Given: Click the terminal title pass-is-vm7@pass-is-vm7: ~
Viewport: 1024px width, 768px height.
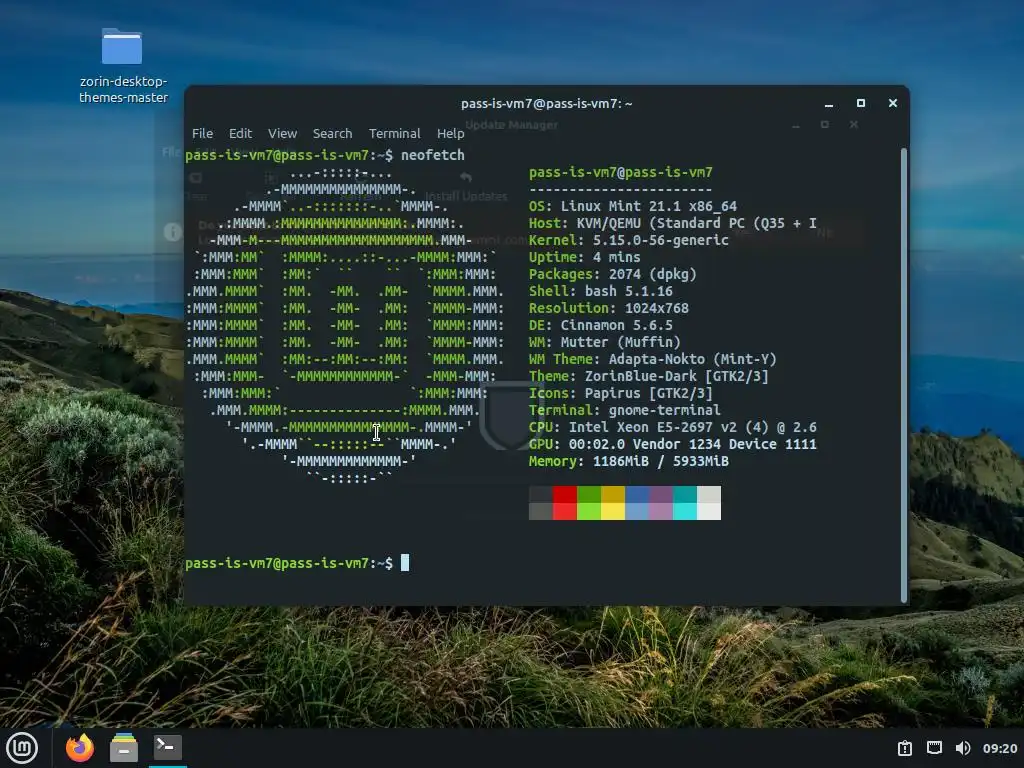Looking at the screenshot, I should 547,103.
